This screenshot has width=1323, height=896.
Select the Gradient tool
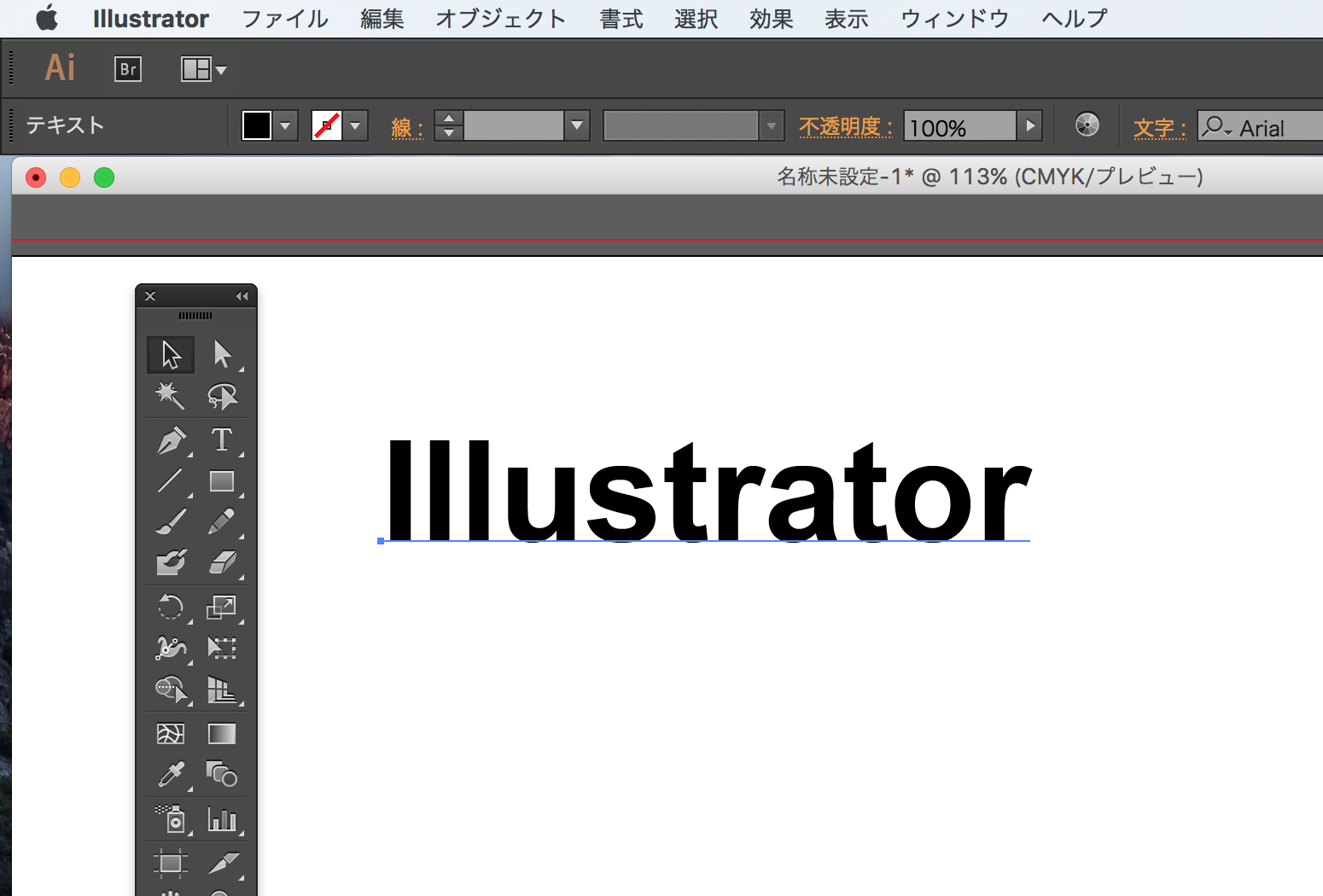[222, 734]
